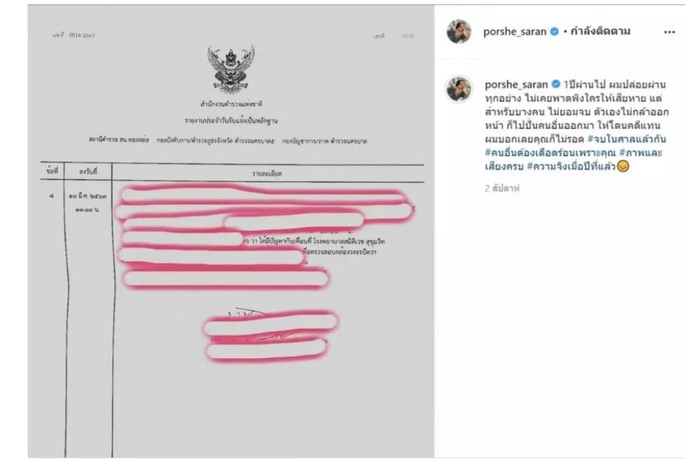
Task: Open porshe_saran username in the header
Action: (x=515, y=32)
